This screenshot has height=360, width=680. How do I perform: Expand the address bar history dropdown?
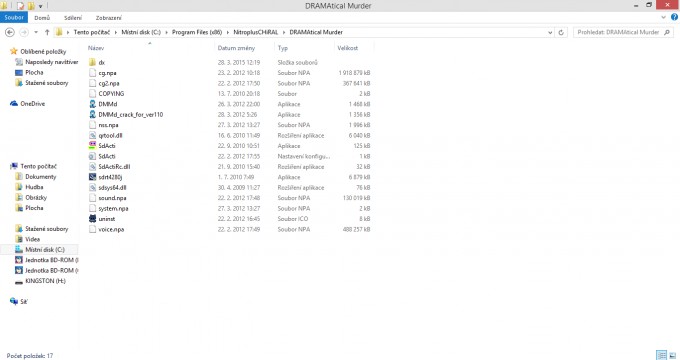pyautogui.click(x=550, y=32)
